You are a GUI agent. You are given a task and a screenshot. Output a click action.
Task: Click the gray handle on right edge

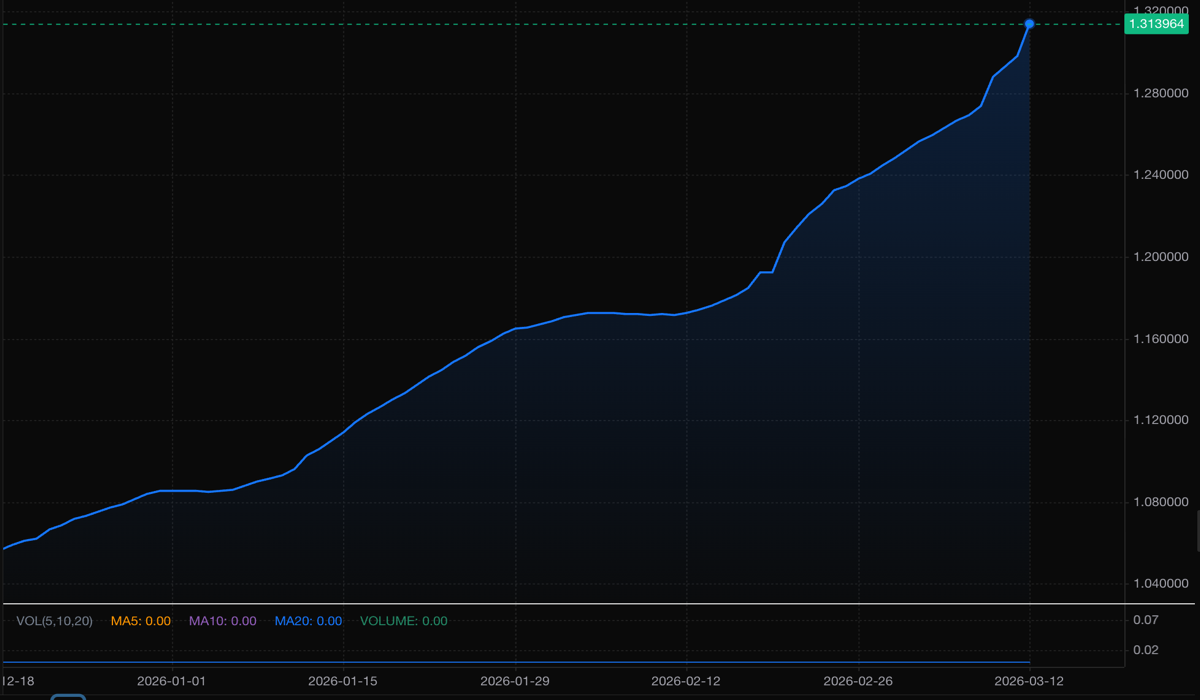click(x=1196, y=530)
